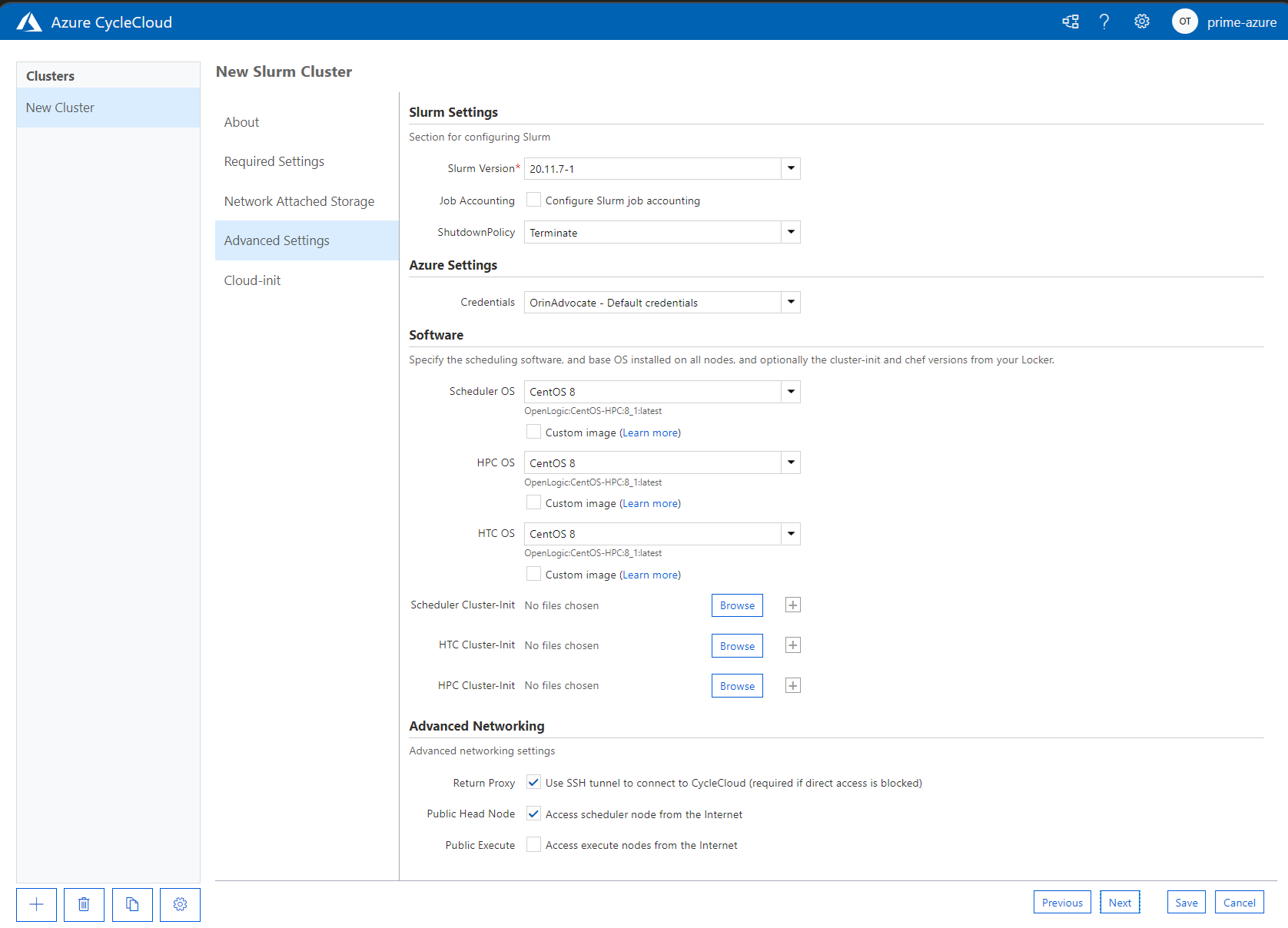Go to the Cloud-init section
Image resolution: width=1288 pixels, height=928 pixels.
[x=252, y=280]
